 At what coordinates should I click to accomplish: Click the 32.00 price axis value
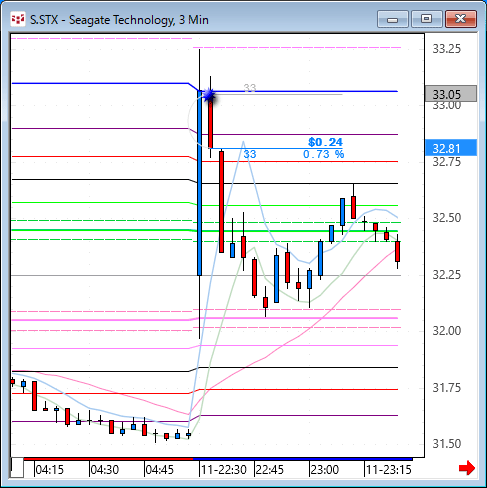[x=447, y=331]
